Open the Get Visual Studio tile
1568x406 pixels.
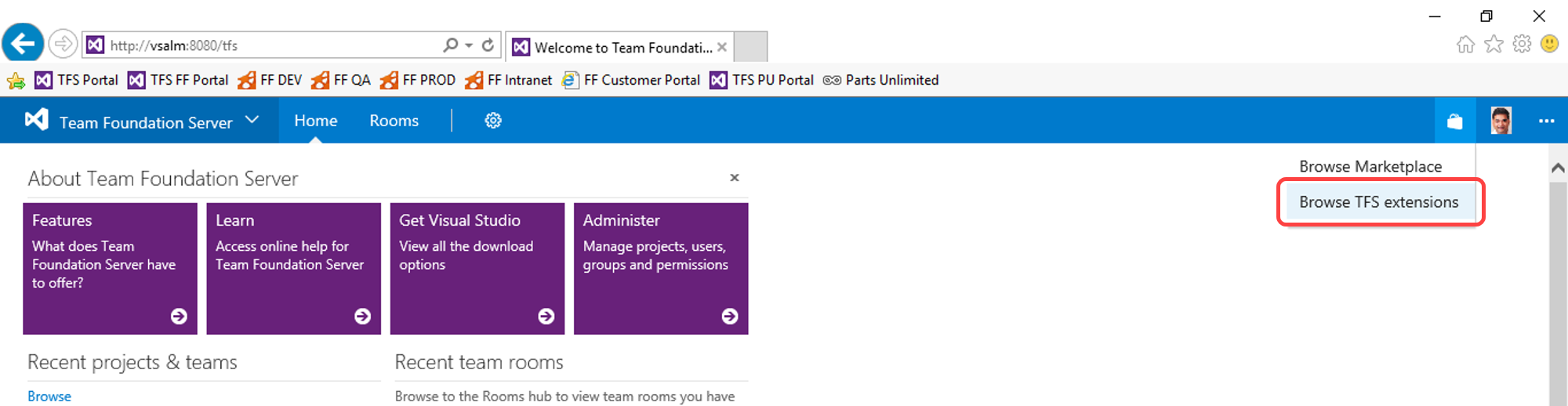pyautogui.click(x=477, y=269)
